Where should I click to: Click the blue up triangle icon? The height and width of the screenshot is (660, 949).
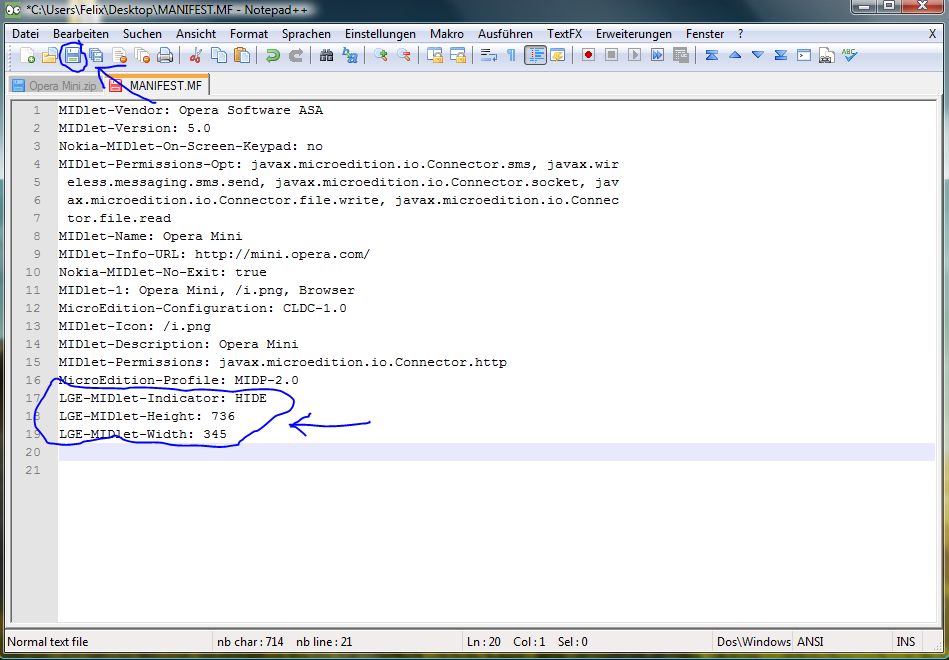click(x=735, y=56)
